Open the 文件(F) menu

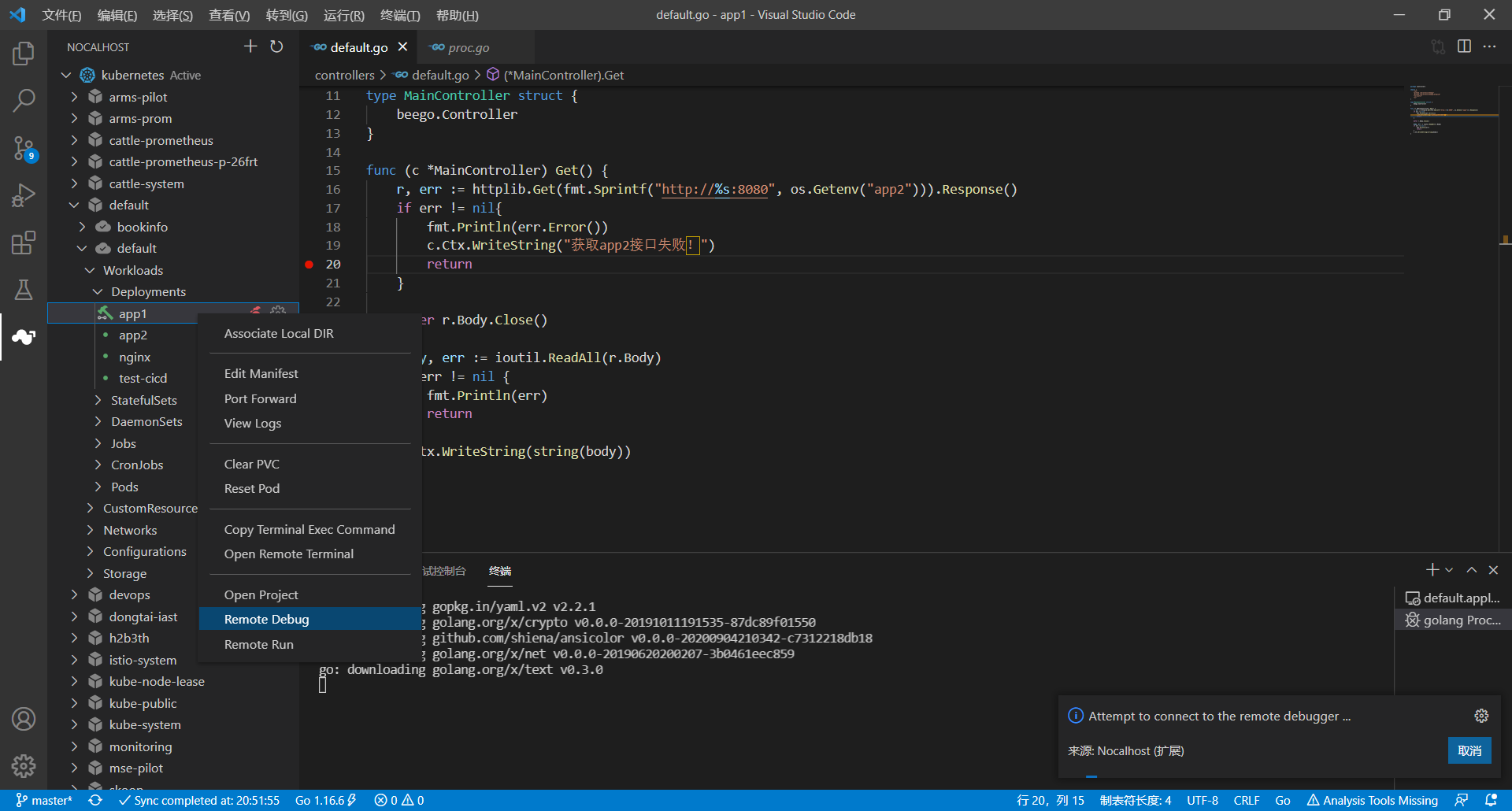tap(61, 15)
